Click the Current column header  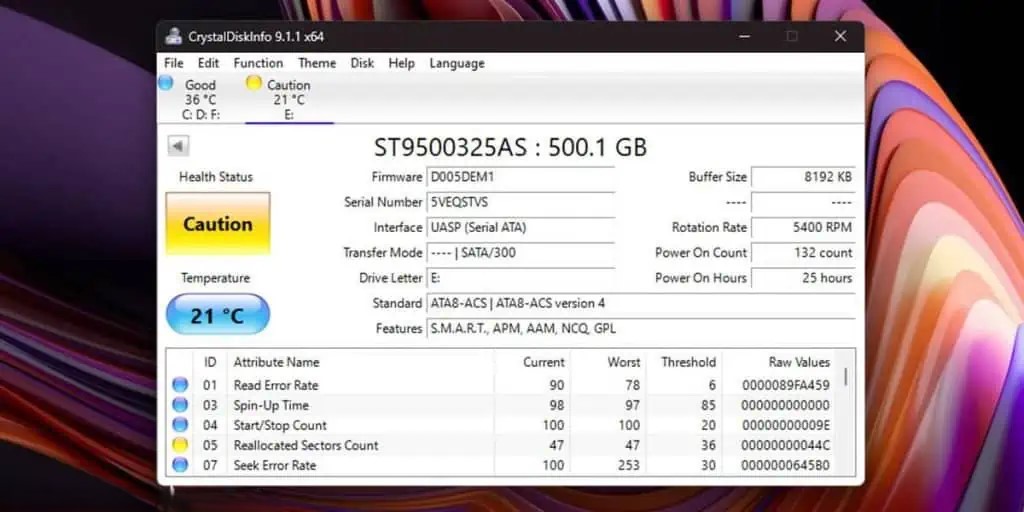(x=530, y=362)
